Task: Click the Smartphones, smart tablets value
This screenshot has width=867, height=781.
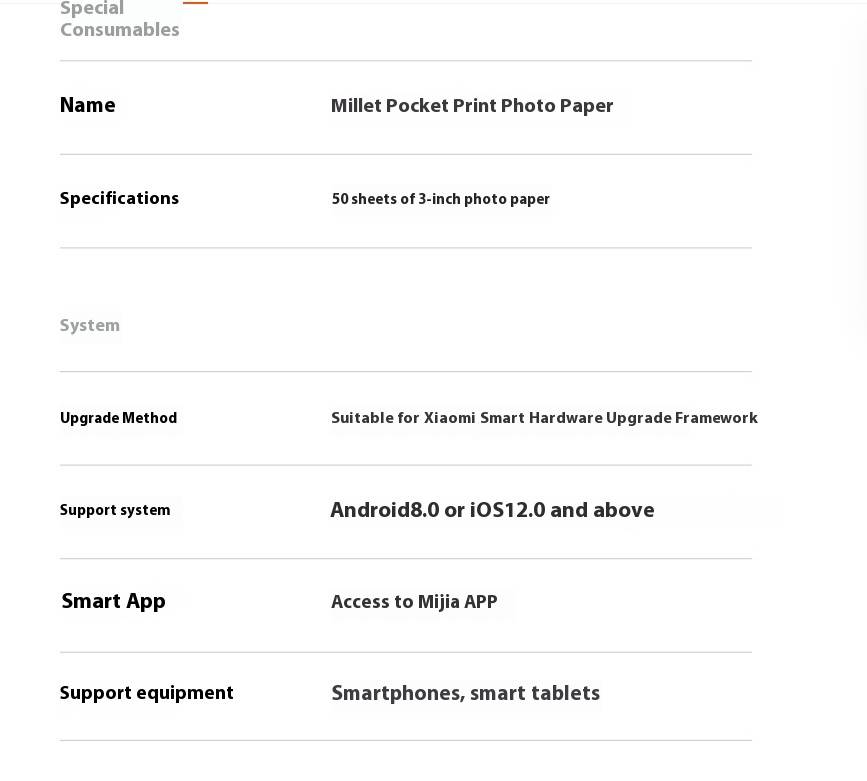Action: [466, 693]
